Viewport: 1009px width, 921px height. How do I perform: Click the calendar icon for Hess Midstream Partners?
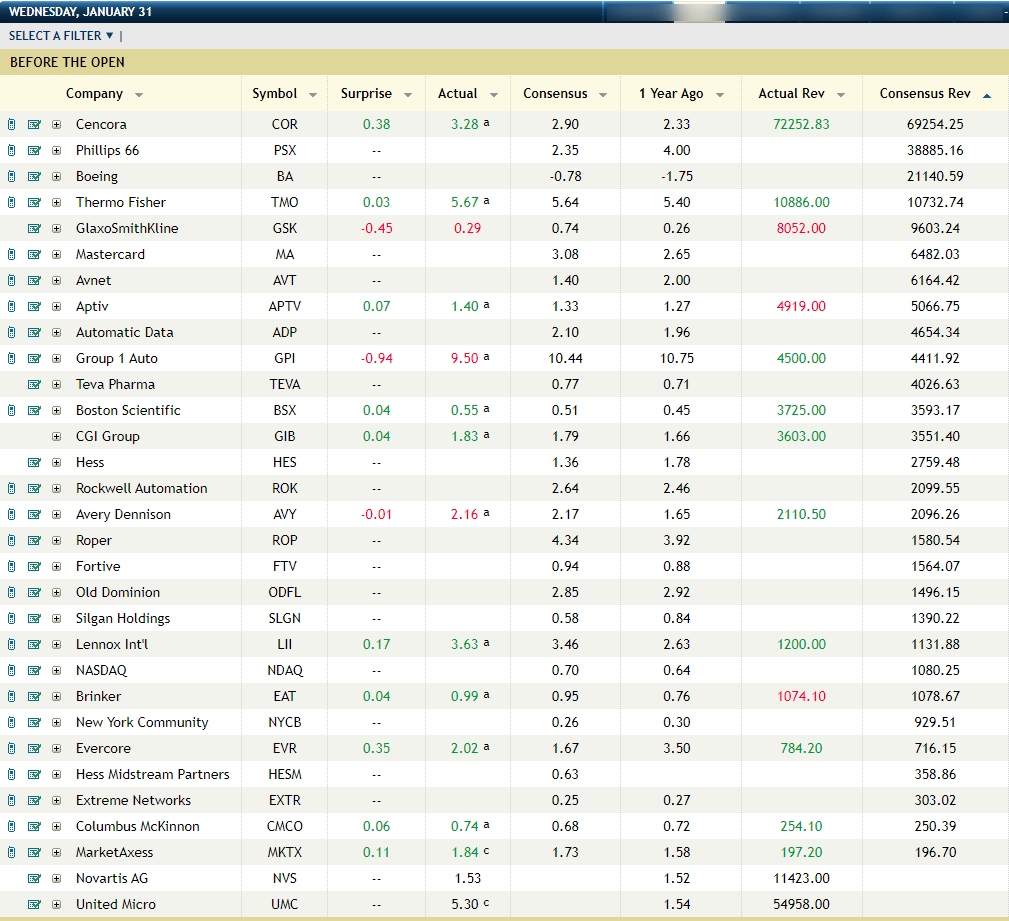point(34,774)
